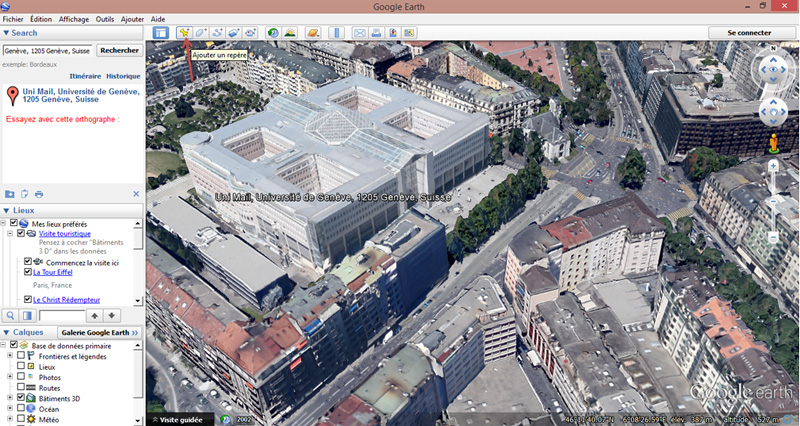Click the Se connecter button
The width and height of the screenshot is (800, 426).
pos(749,33)
